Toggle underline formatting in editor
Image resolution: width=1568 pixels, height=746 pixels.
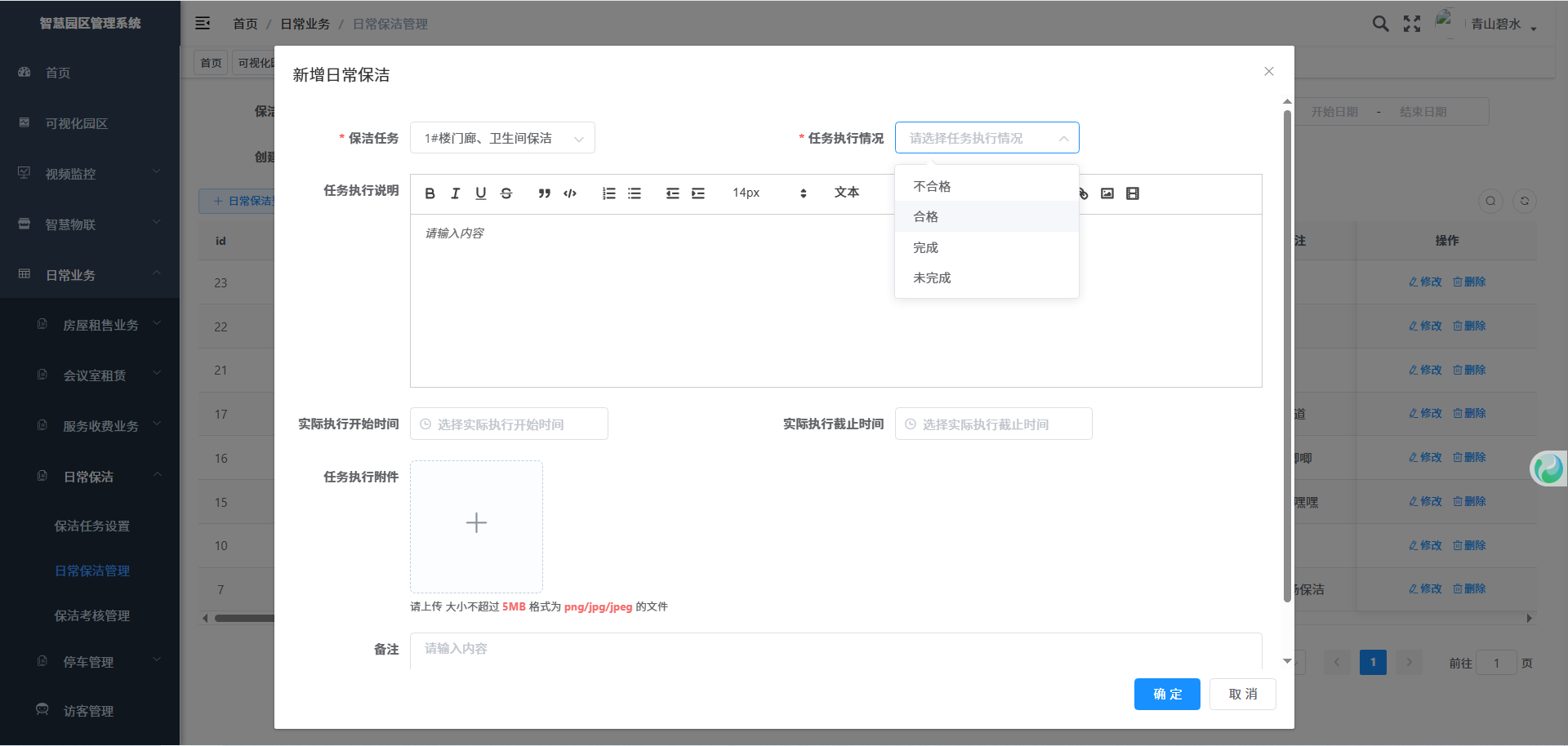click(x=480, y=193)
